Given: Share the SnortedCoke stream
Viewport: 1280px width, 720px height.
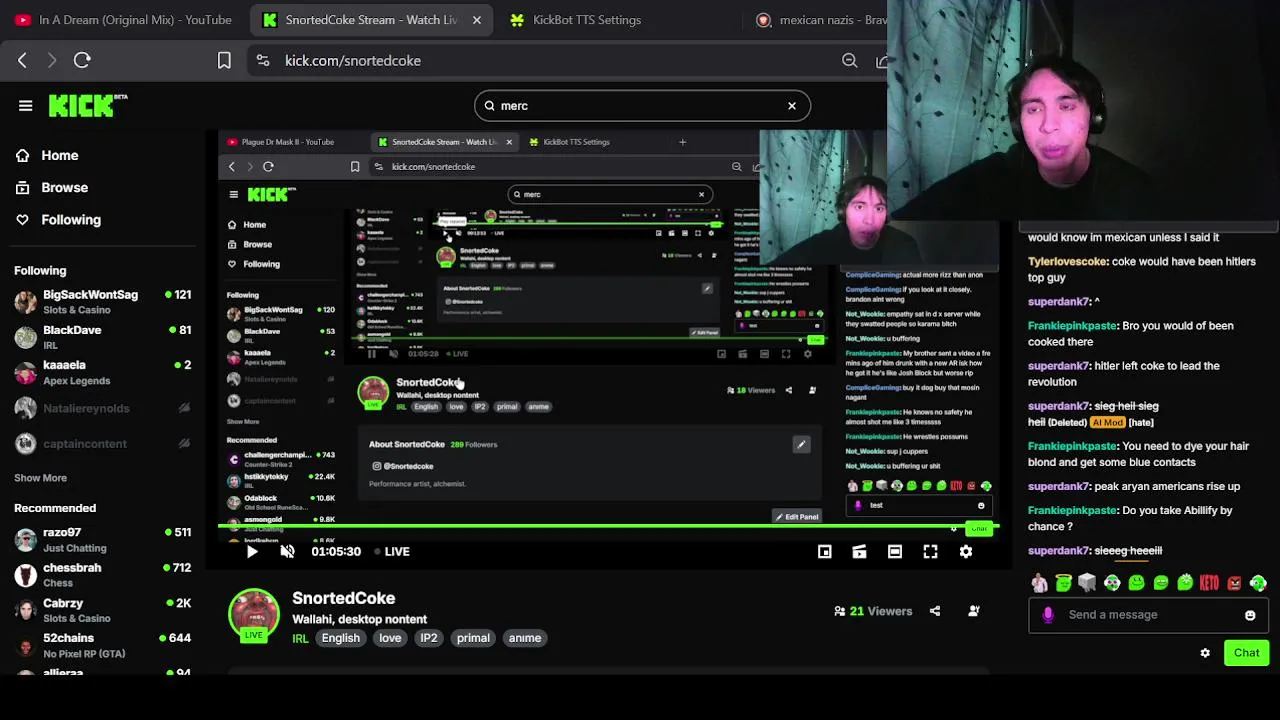Looking at the screenshot, I should coord(935,611).
